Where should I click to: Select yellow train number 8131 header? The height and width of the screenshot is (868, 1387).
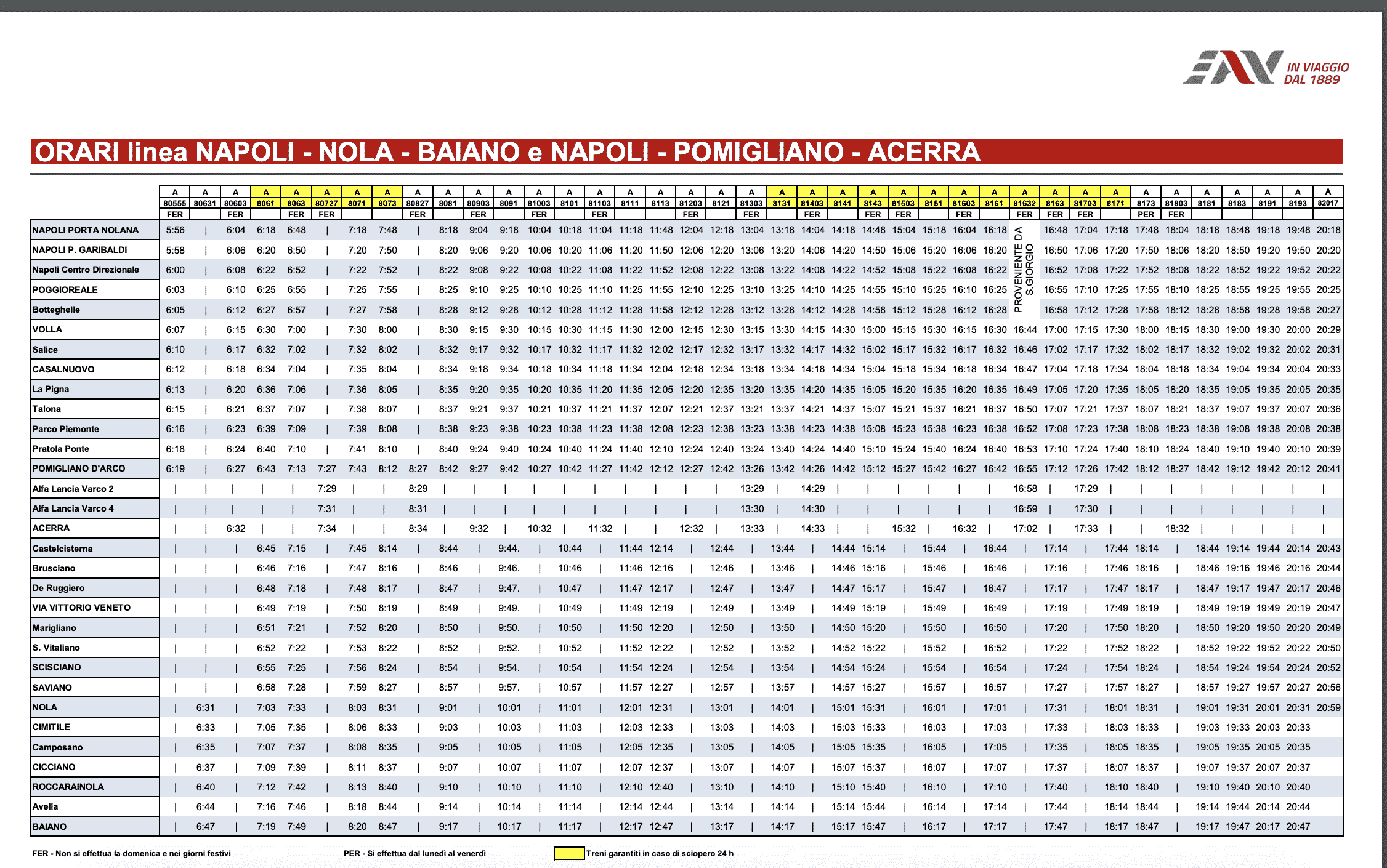782,203
